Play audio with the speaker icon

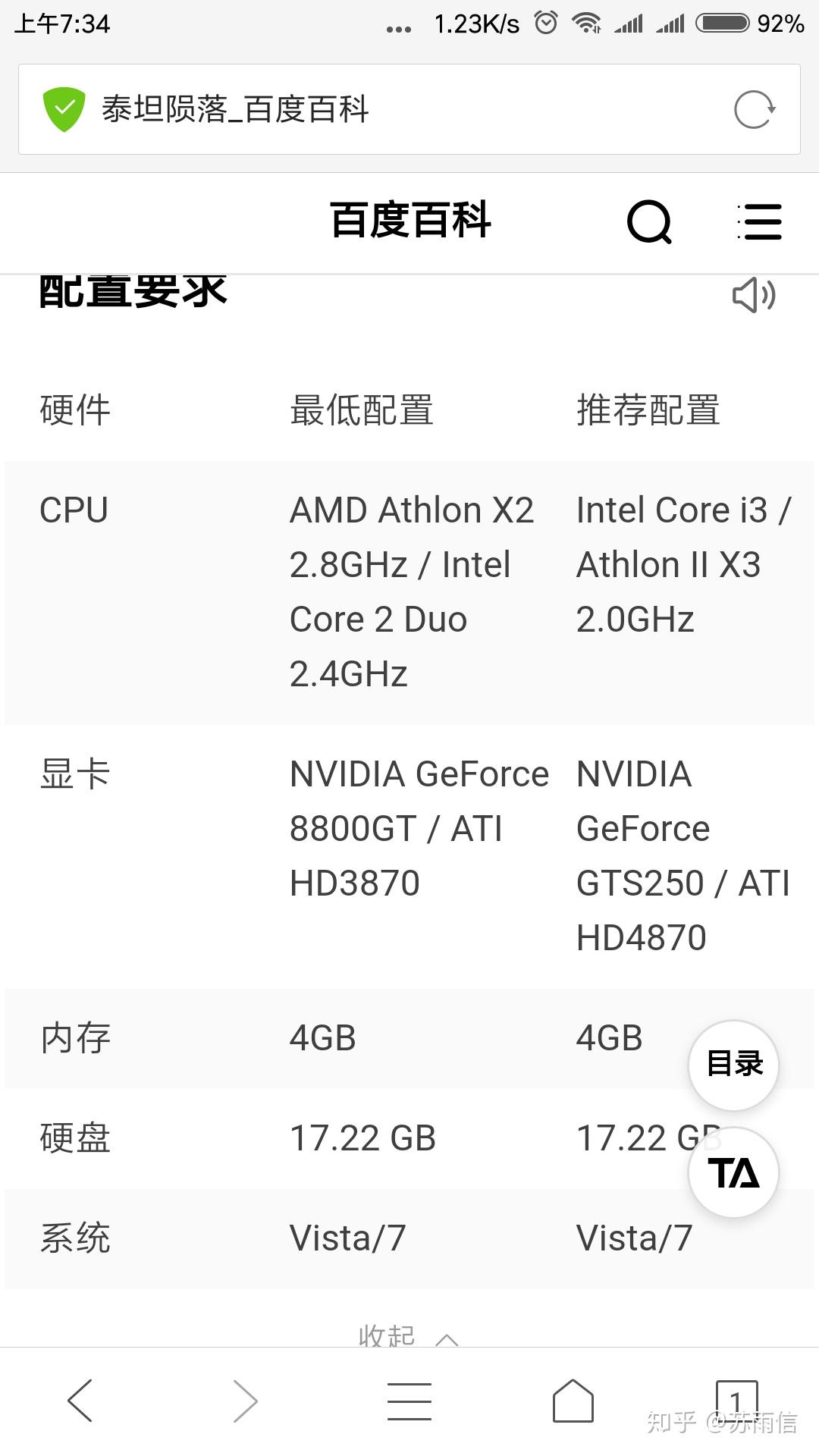click(753, 295)
